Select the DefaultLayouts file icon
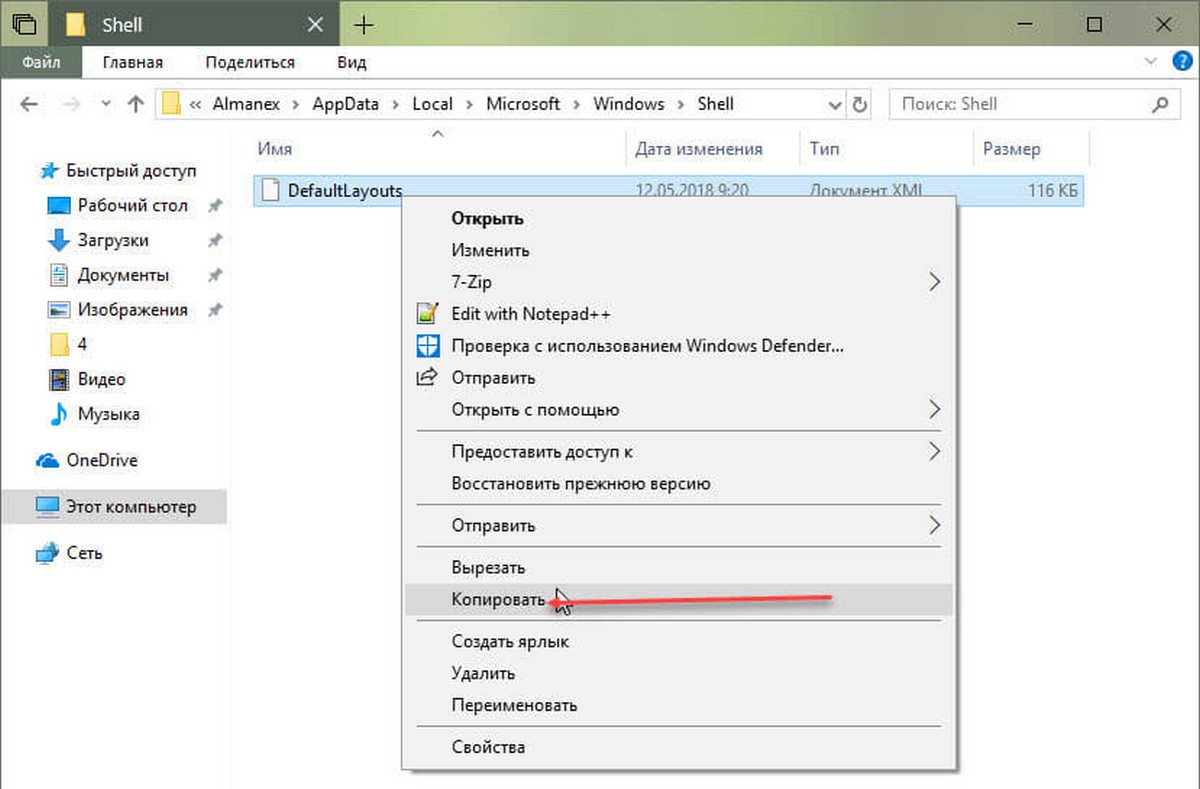This screenshot has width=1200, height=789. click(268, 190)
